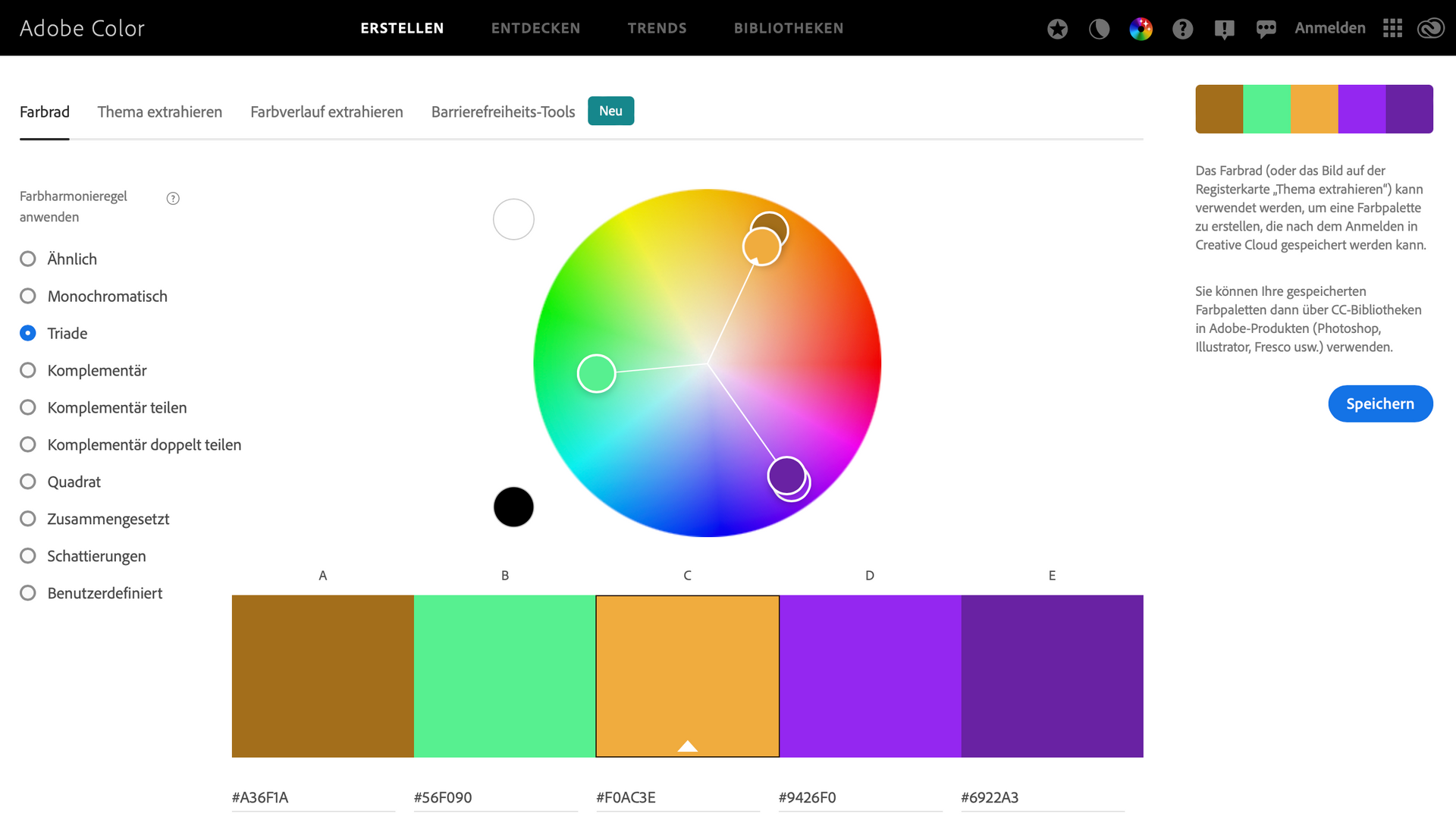This screenshot has width=1456, height=826.
Task: Click the Creative Cloud icon
Action: point(1431,29)
